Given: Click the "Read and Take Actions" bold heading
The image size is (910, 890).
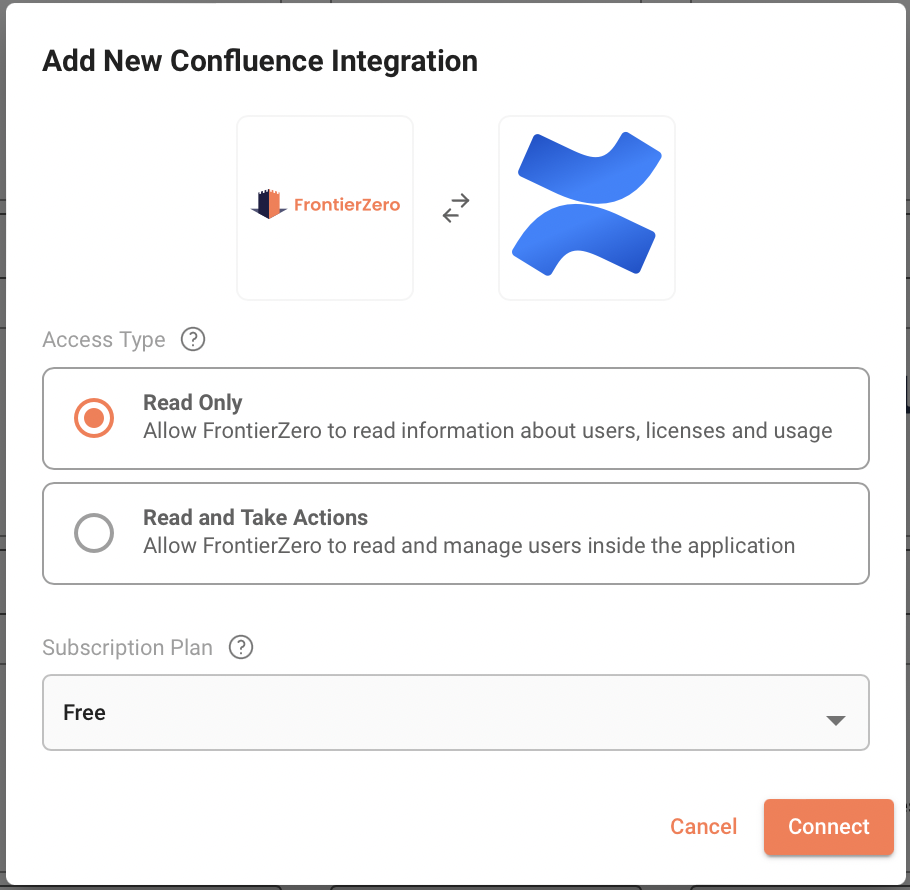Looking at the screenshot, I should point(255,518).
